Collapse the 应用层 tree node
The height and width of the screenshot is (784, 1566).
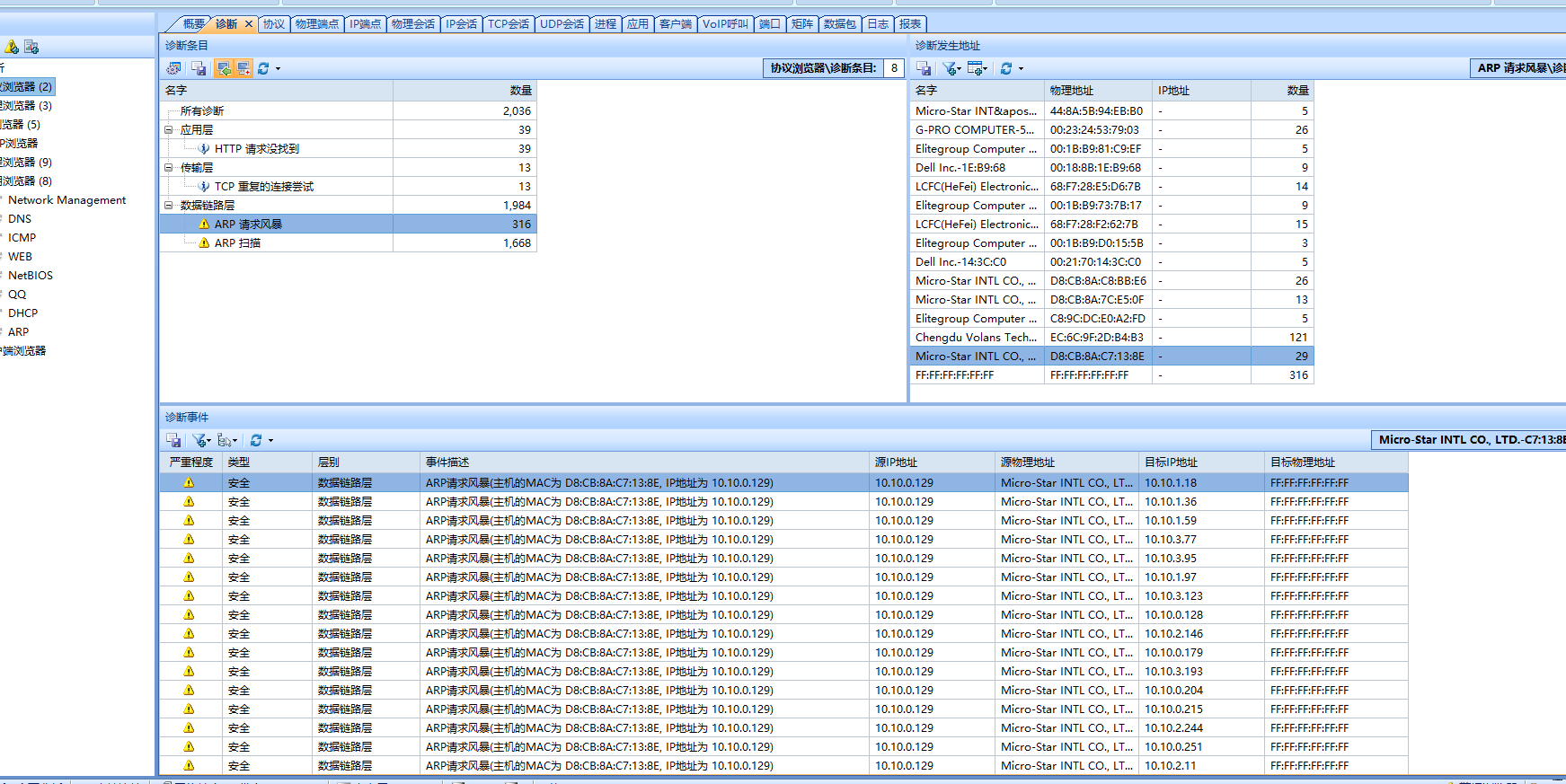click(168, 130)
